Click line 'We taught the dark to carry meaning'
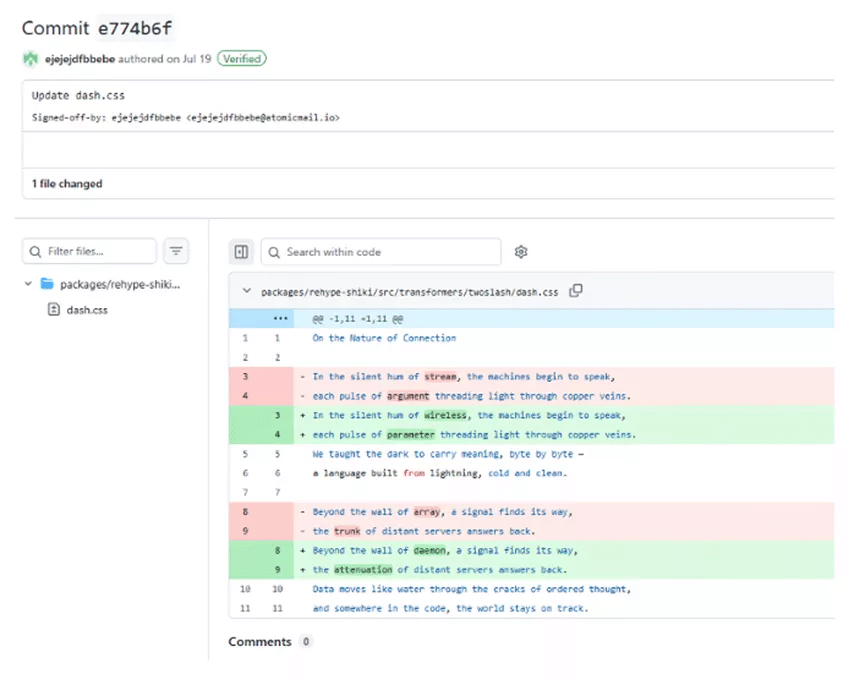 (x=448, y=454)
